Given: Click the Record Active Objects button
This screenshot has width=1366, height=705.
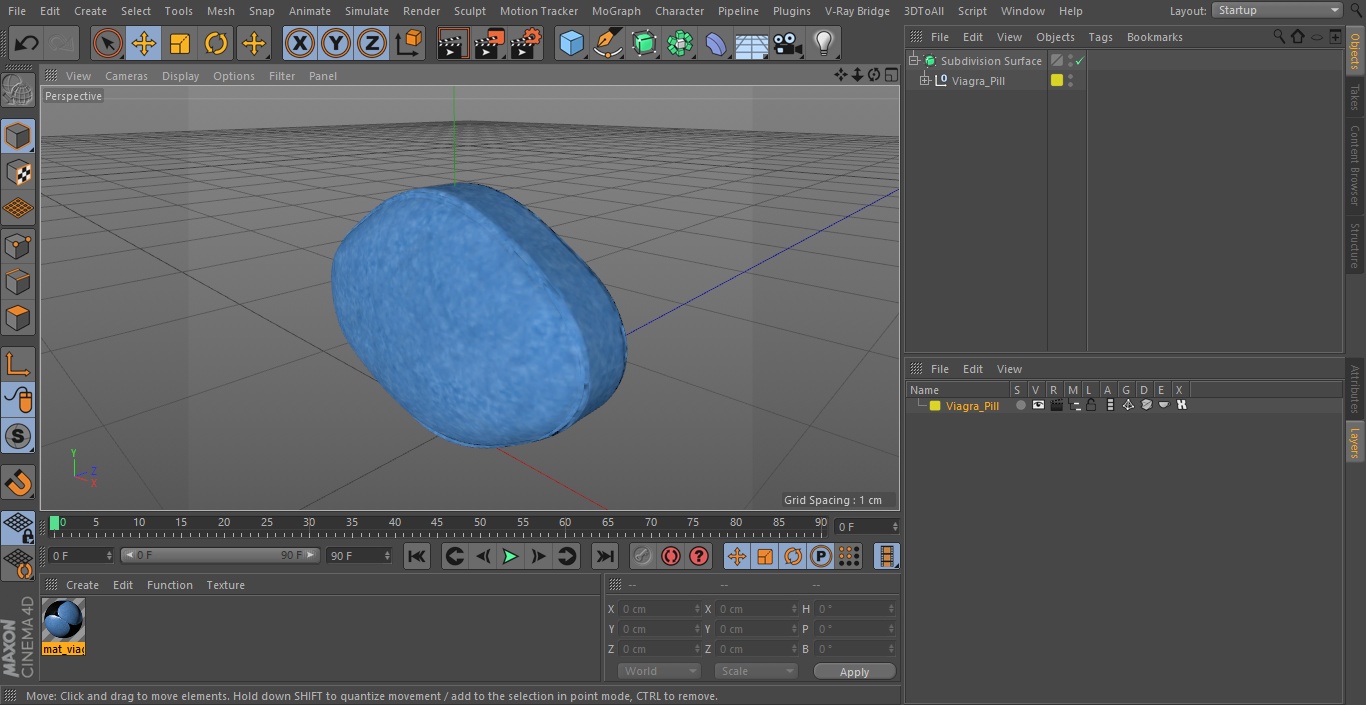Looking at the screenshot, I should click(642, 556).
